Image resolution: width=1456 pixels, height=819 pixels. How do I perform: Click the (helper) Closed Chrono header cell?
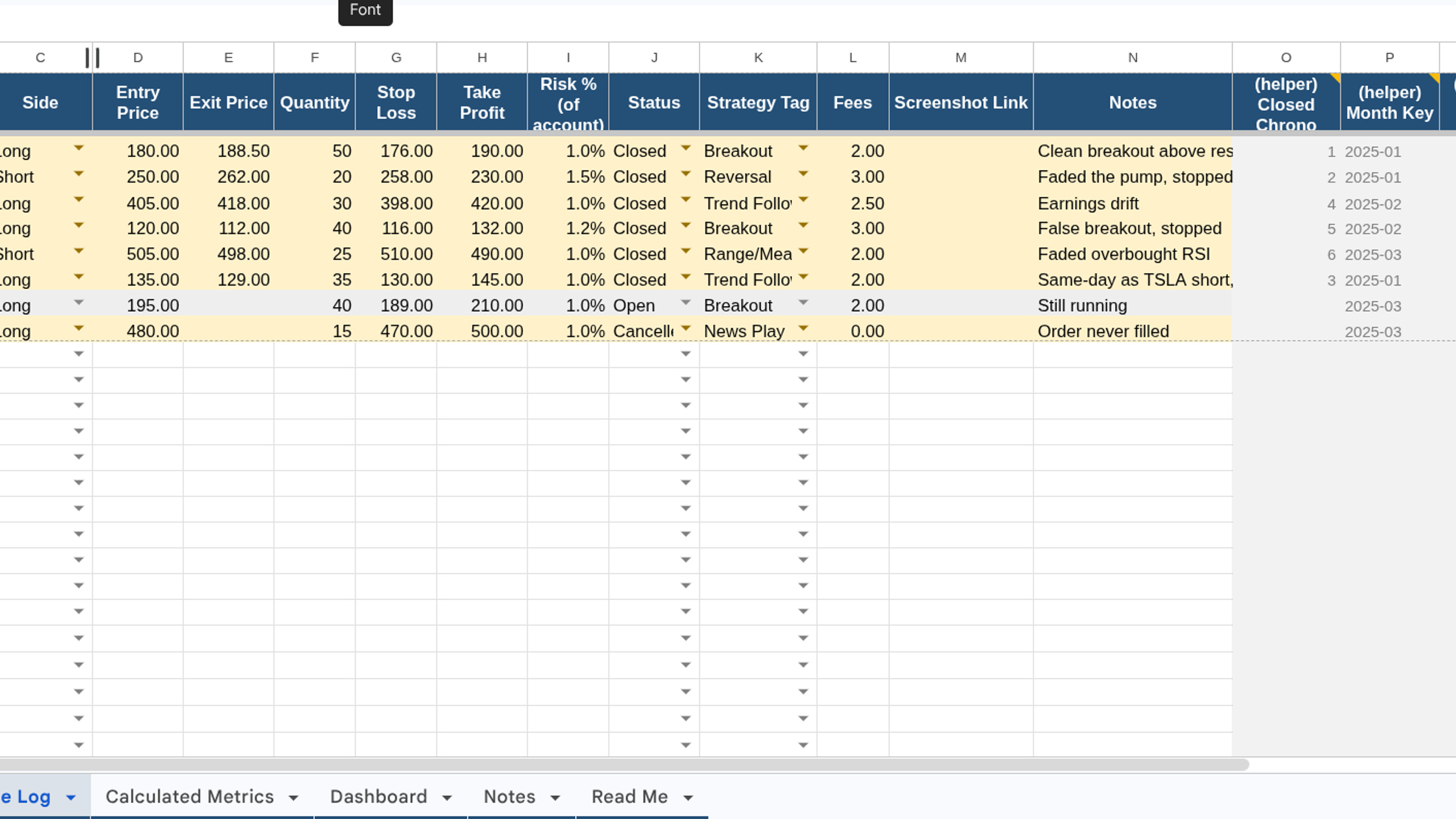coord(1286,102)
